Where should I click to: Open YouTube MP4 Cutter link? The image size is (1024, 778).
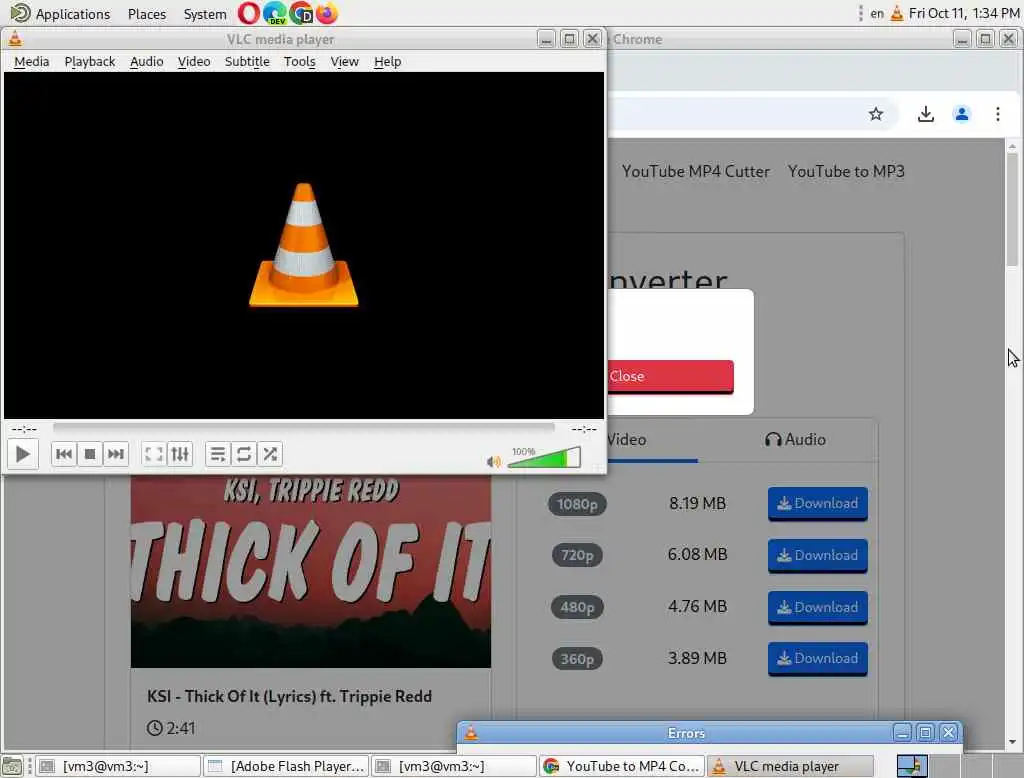coord(696,172)
